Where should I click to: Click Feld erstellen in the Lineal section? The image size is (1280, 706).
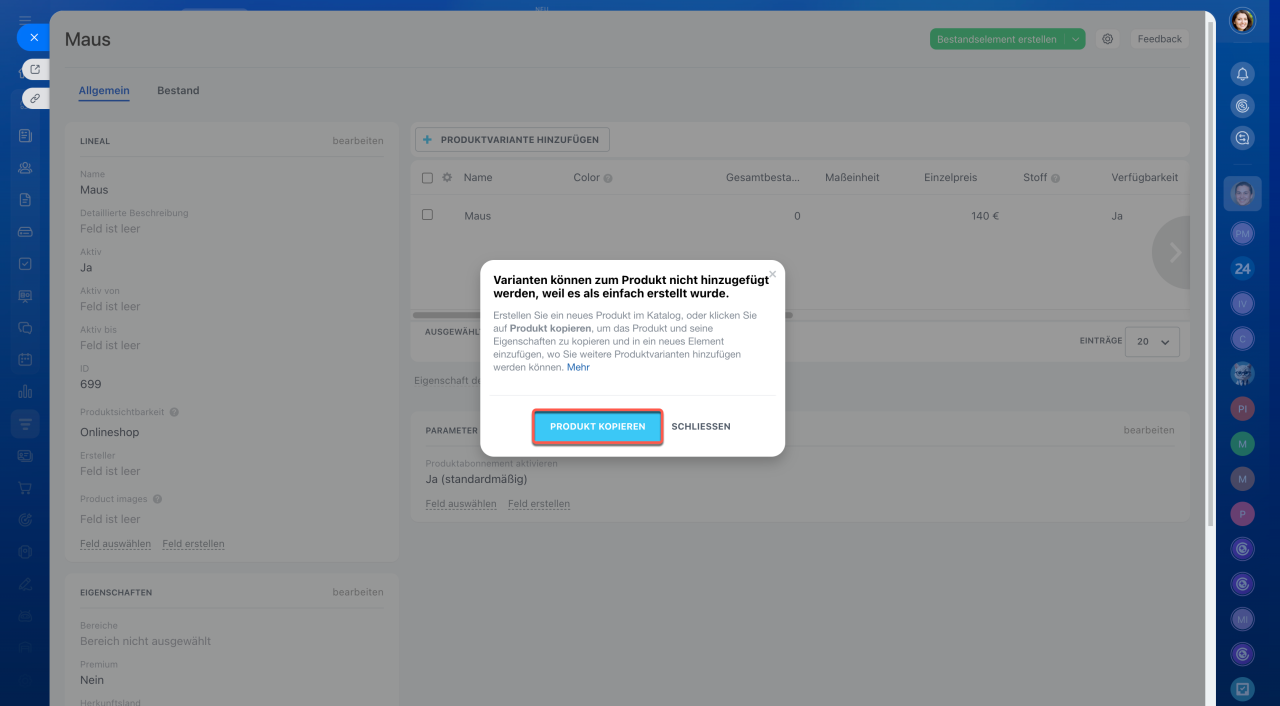(x=193, y=544)
